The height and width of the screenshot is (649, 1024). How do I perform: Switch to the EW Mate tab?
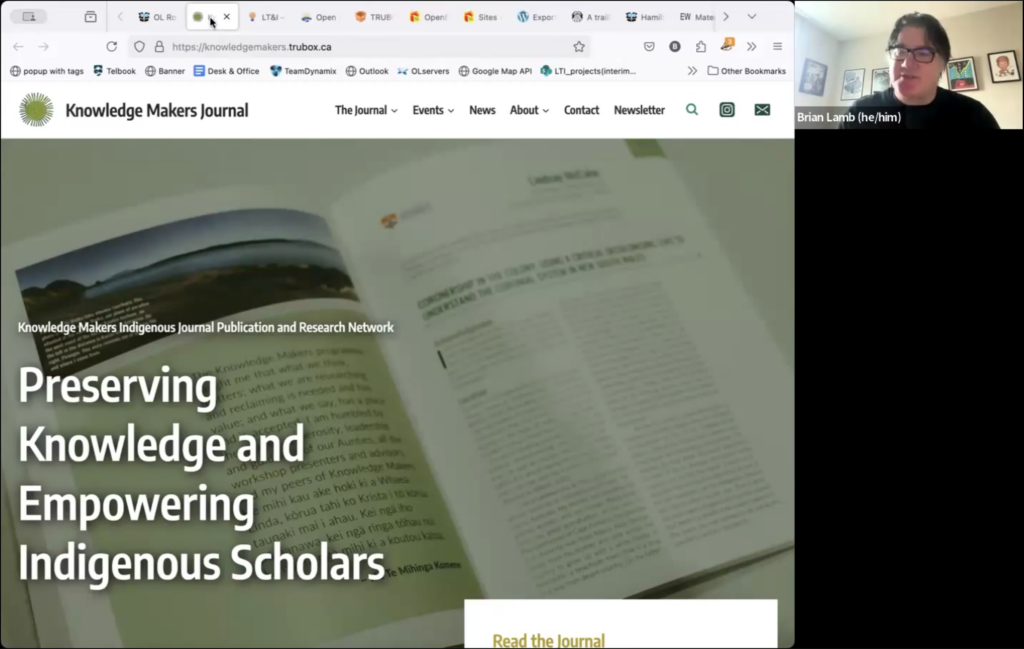pyautogui.click(x=696, y=17)
